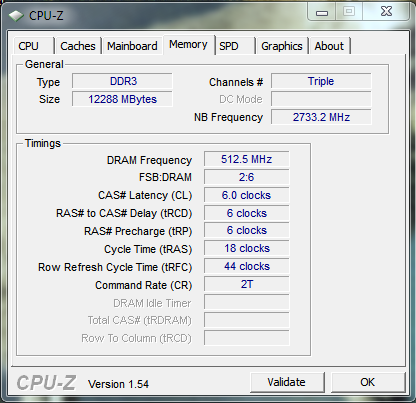This screenshot has height=403, width=416.
Task: Select the Mainboard tab
Action: [132, 46]
